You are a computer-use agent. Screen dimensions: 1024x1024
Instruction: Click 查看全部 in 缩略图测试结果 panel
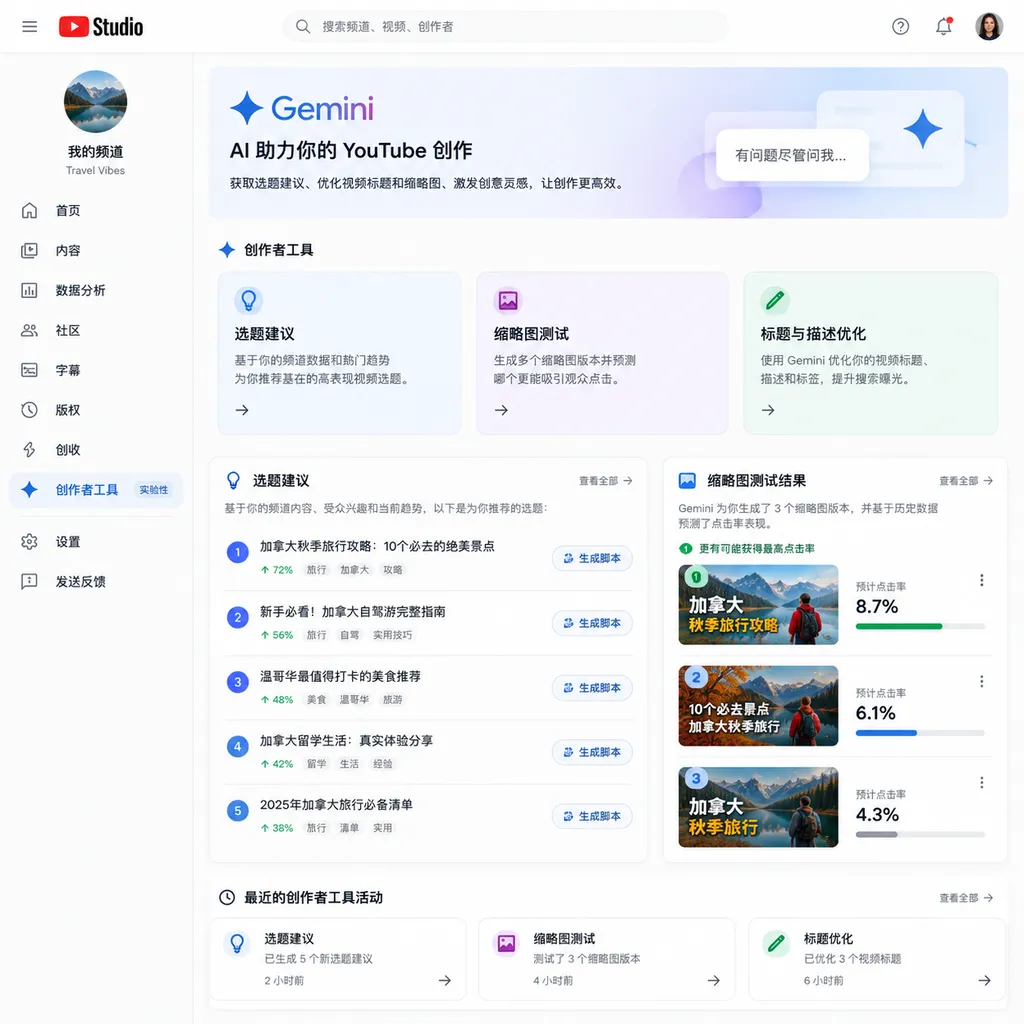[x=966, y=481]
